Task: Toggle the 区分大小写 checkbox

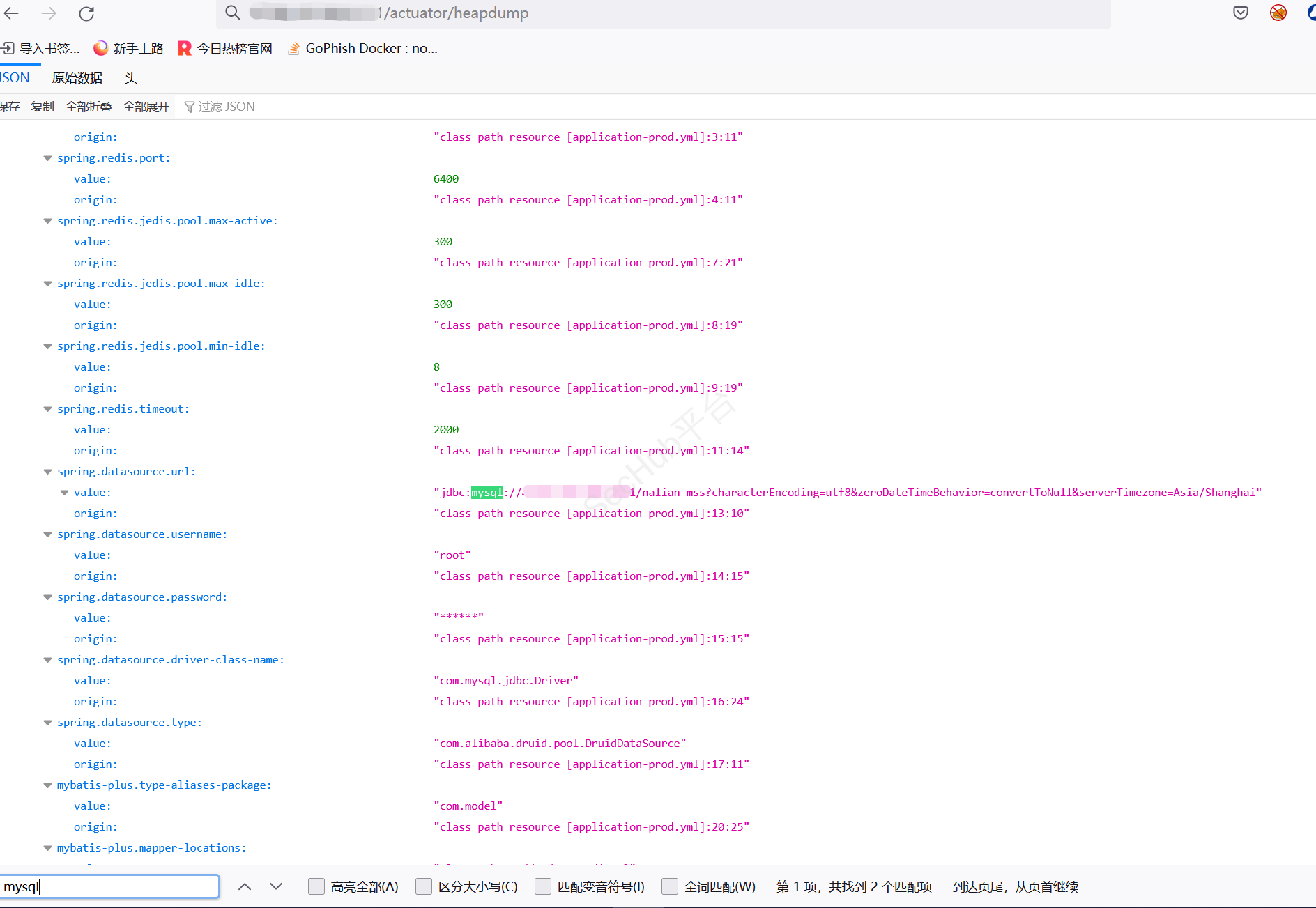Action: (424, 886)
